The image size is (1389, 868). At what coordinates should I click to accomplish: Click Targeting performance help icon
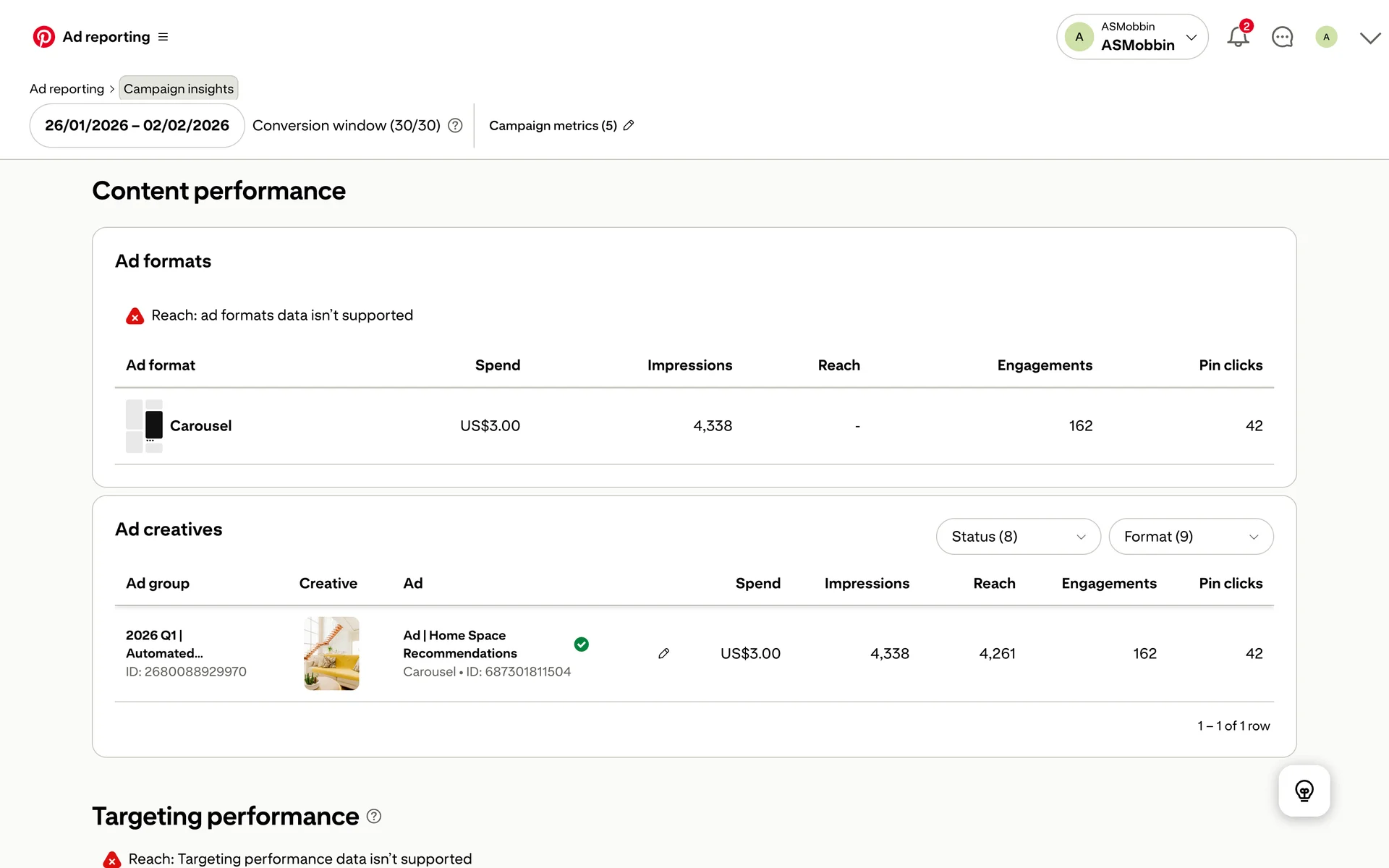tap(374, 817)
